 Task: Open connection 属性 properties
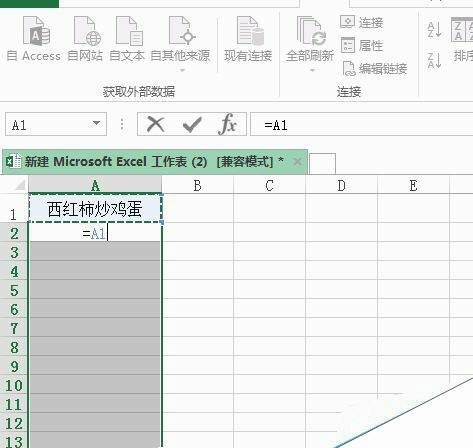pyautogui.click(x=362, y=45)
